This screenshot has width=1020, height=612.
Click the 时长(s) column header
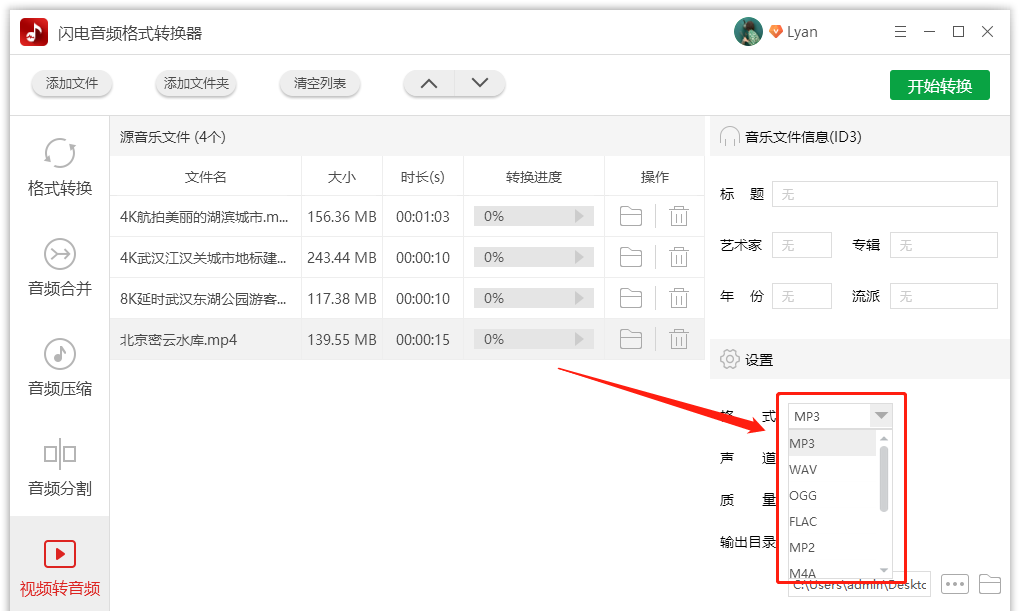[423, 177]
